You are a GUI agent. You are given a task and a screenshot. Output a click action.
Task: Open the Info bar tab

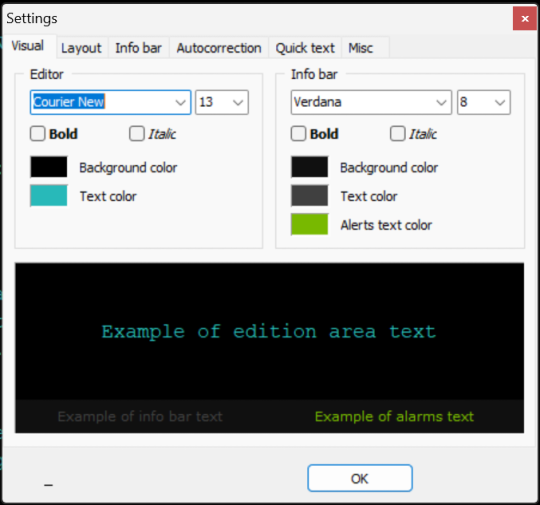(138, 48)
